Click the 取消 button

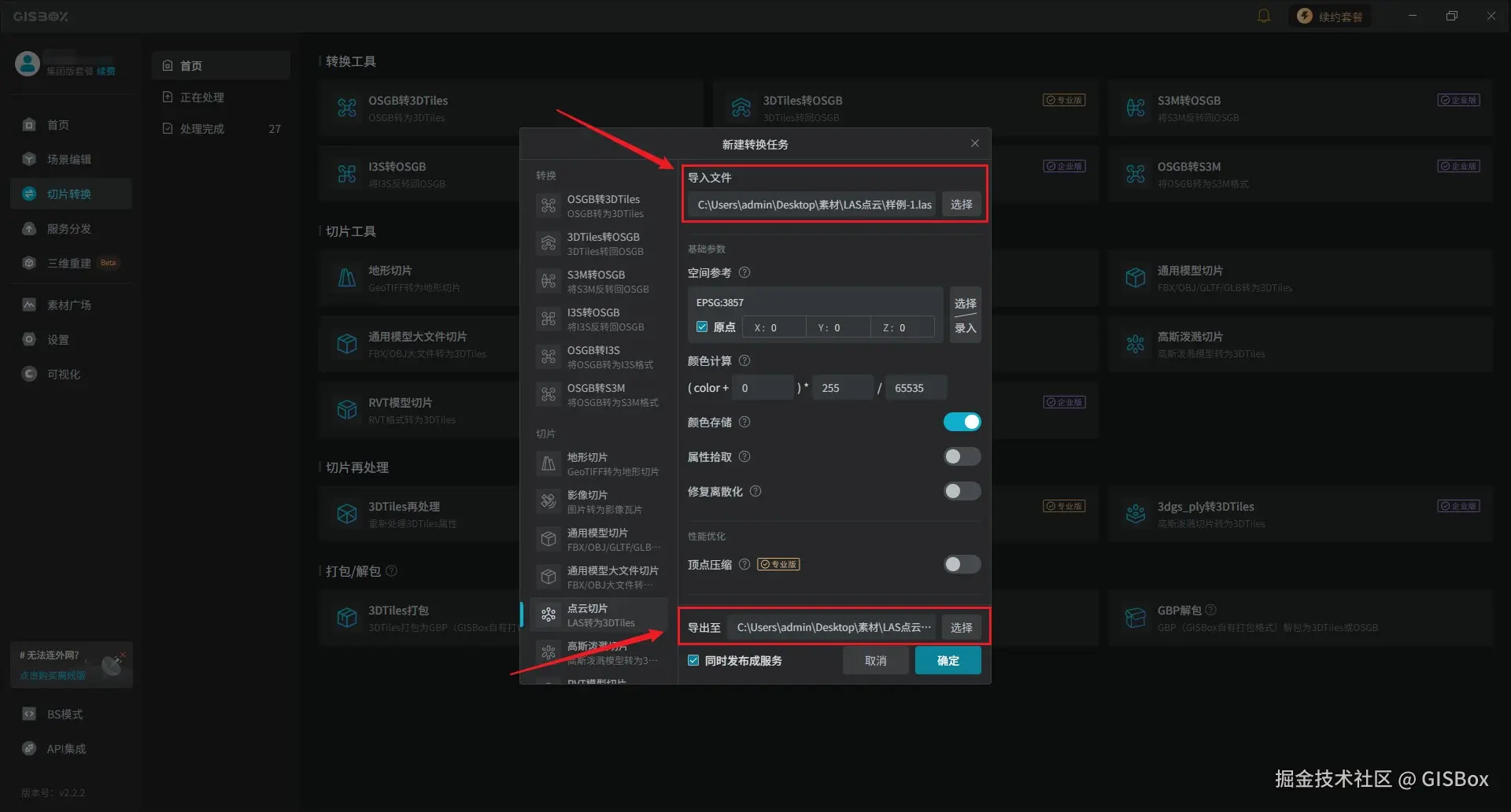click(x=875, y=660)
